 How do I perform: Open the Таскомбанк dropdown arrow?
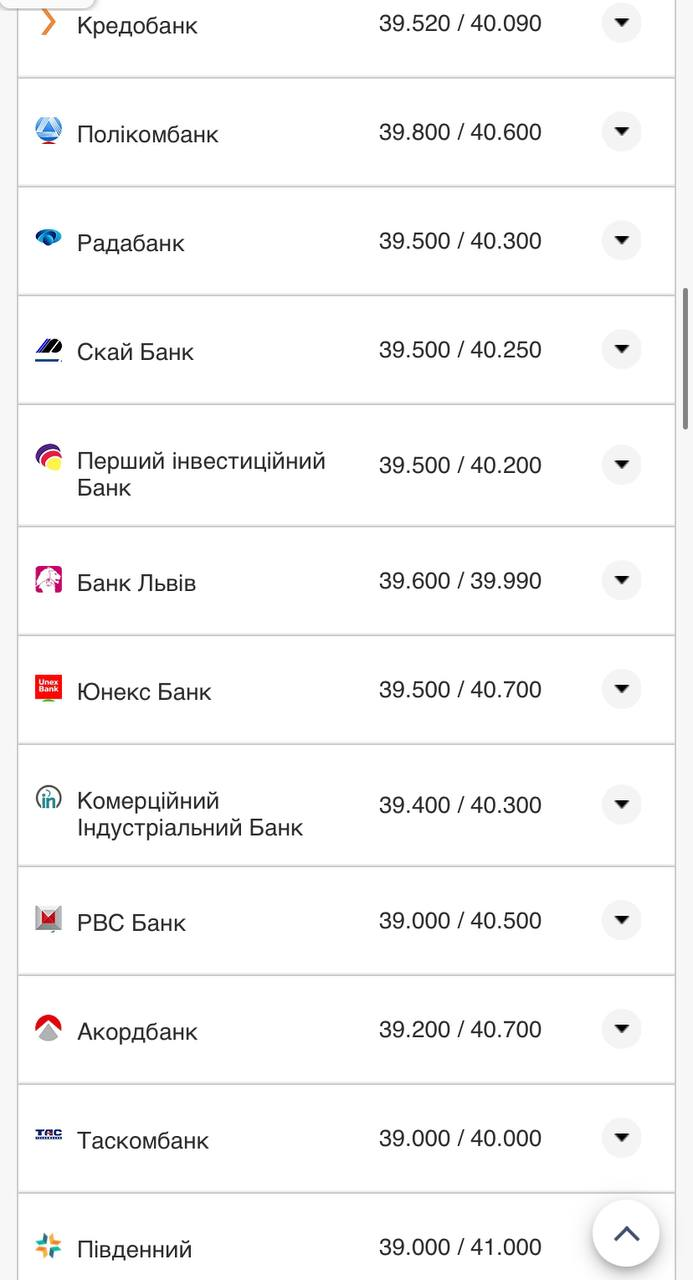point(621,1137)
